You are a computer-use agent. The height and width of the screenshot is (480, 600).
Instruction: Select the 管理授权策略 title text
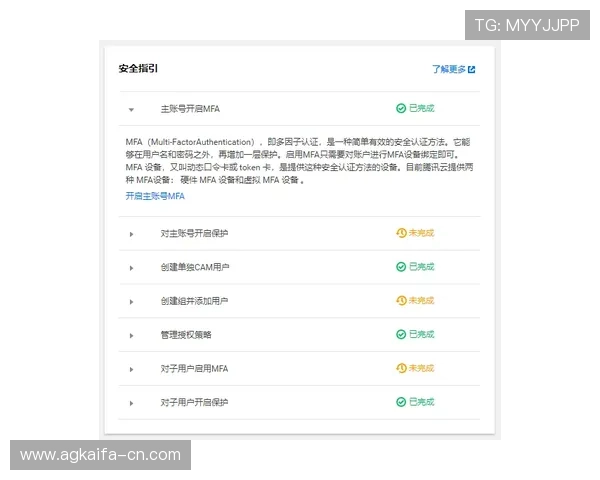[186, 335]
